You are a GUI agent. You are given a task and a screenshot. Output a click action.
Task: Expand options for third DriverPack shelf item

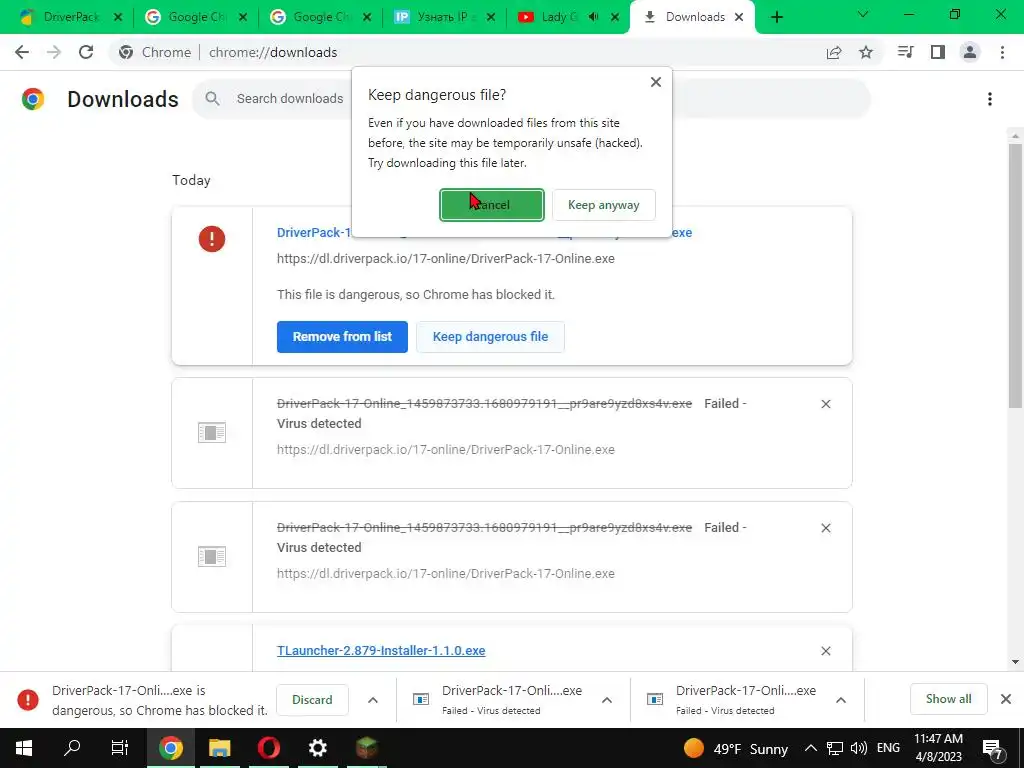pos(840,700)
